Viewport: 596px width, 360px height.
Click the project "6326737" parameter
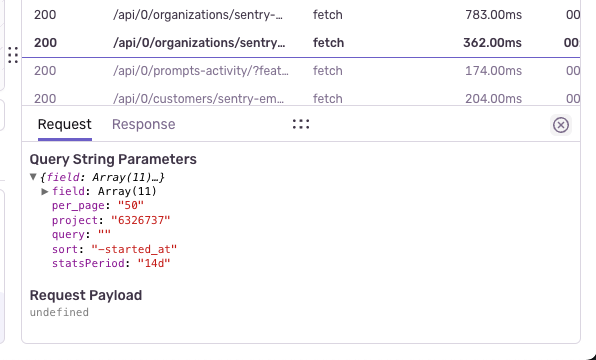tap(111, 220)
